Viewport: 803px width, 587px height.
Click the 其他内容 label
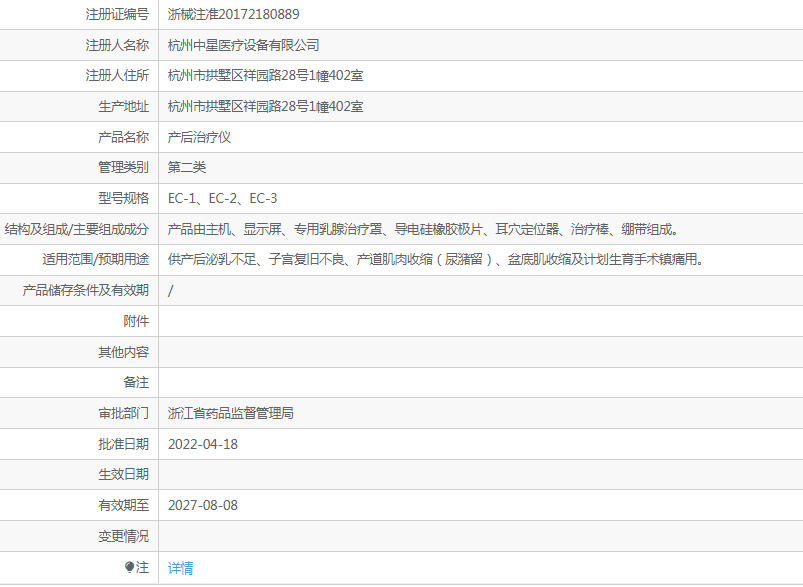tap(123, 352)
